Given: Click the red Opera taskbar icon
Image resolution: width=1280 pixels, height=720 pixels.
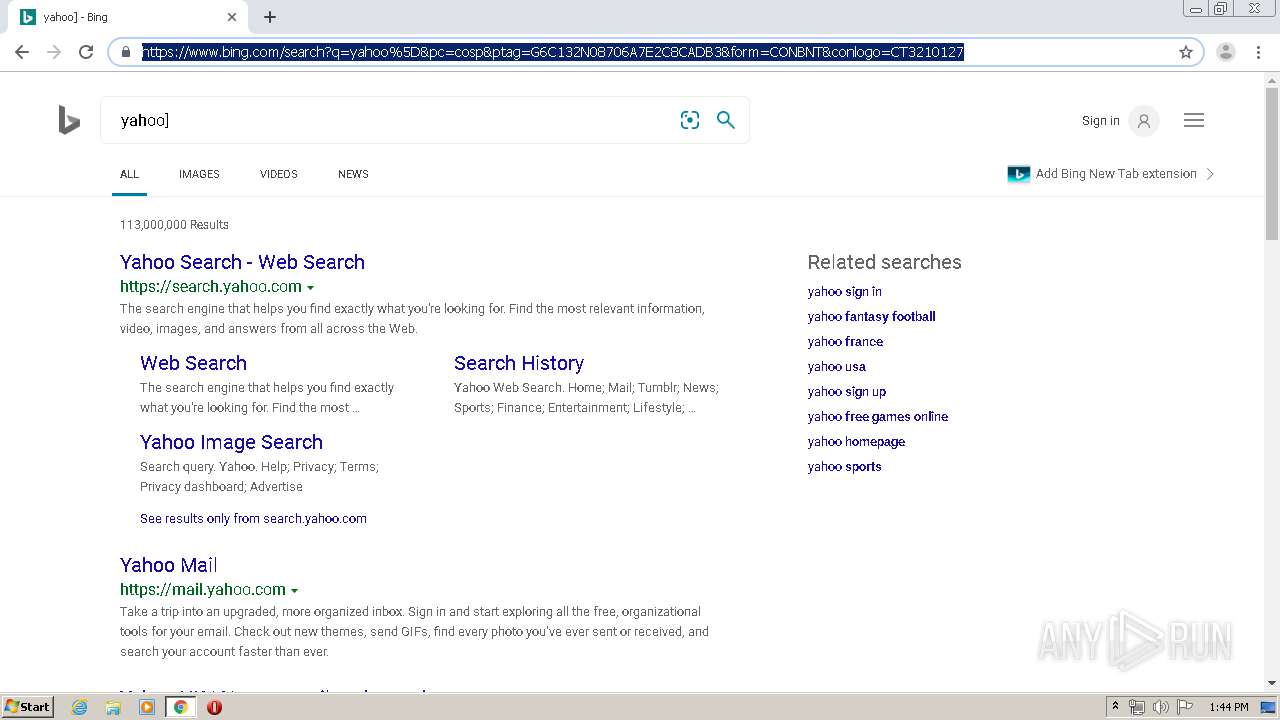Looking at the screenshot, I should click(x=214, y=707).
